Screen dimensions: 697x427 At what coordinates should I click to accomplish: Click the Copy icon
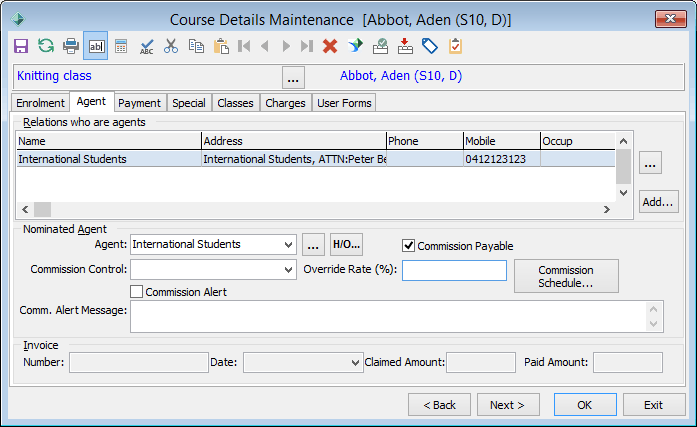click(x=196, y=46)
